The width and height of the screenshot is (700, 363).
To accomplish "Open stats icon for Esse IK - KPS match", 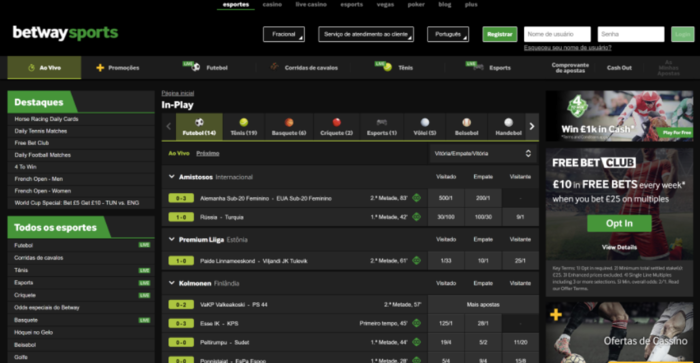I will tap(417, 323).
